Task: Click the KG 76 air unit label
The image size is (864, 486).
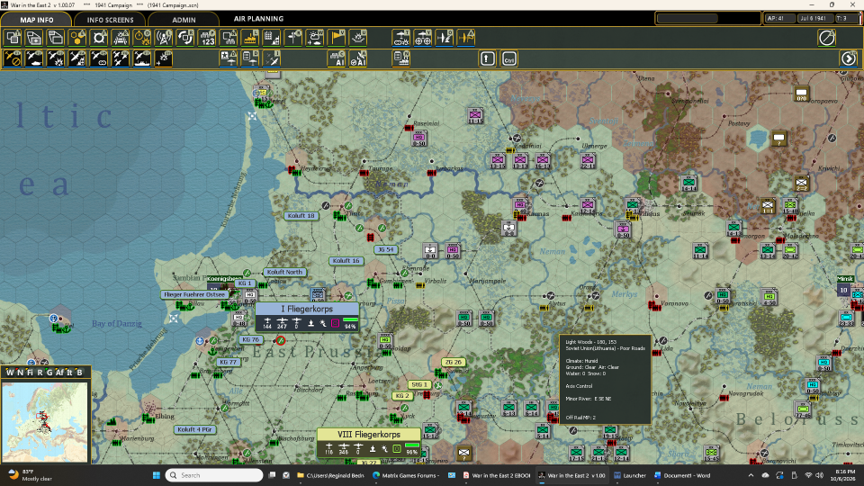Action: 250,339
